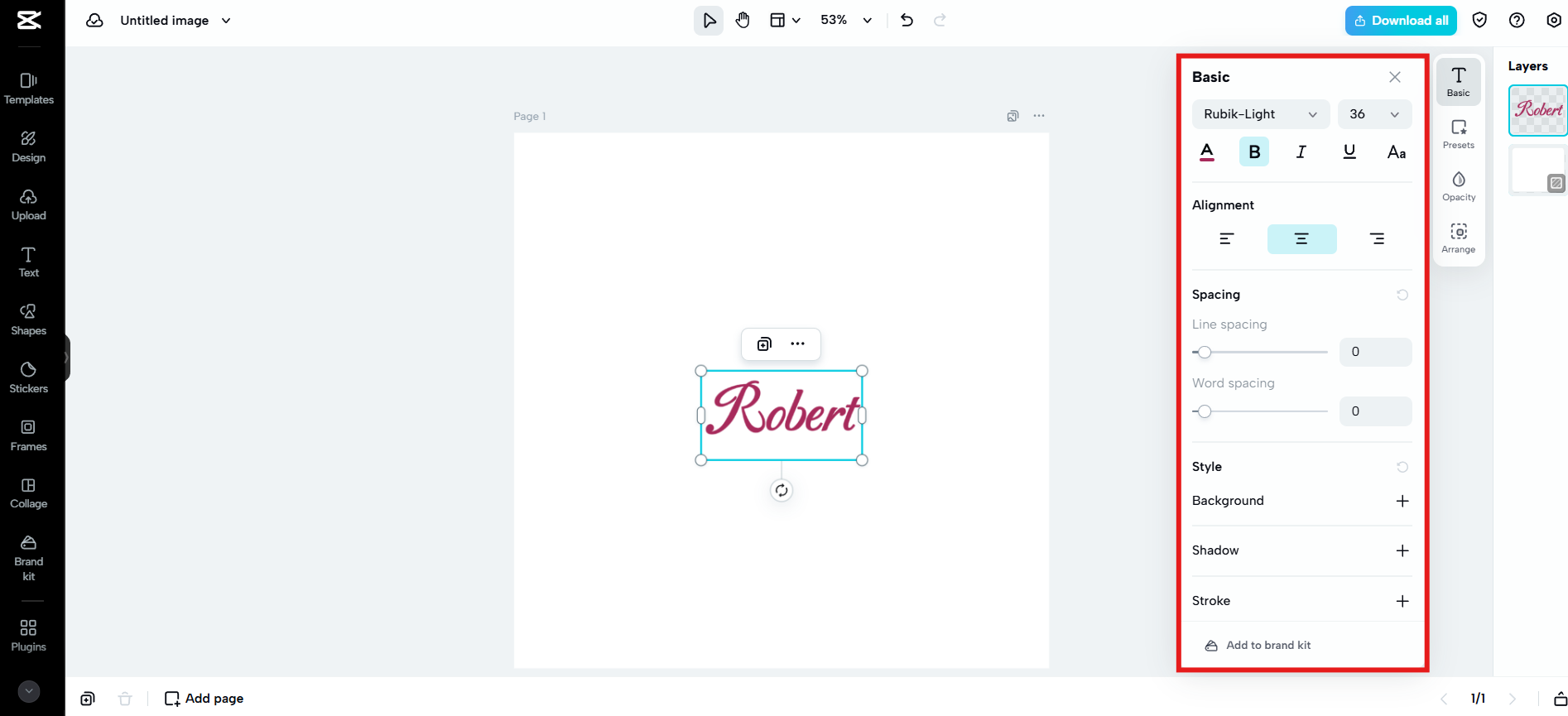Open the Design panel
The height and width of the screenshot is (716, 1568).
[x=29, y=147]
